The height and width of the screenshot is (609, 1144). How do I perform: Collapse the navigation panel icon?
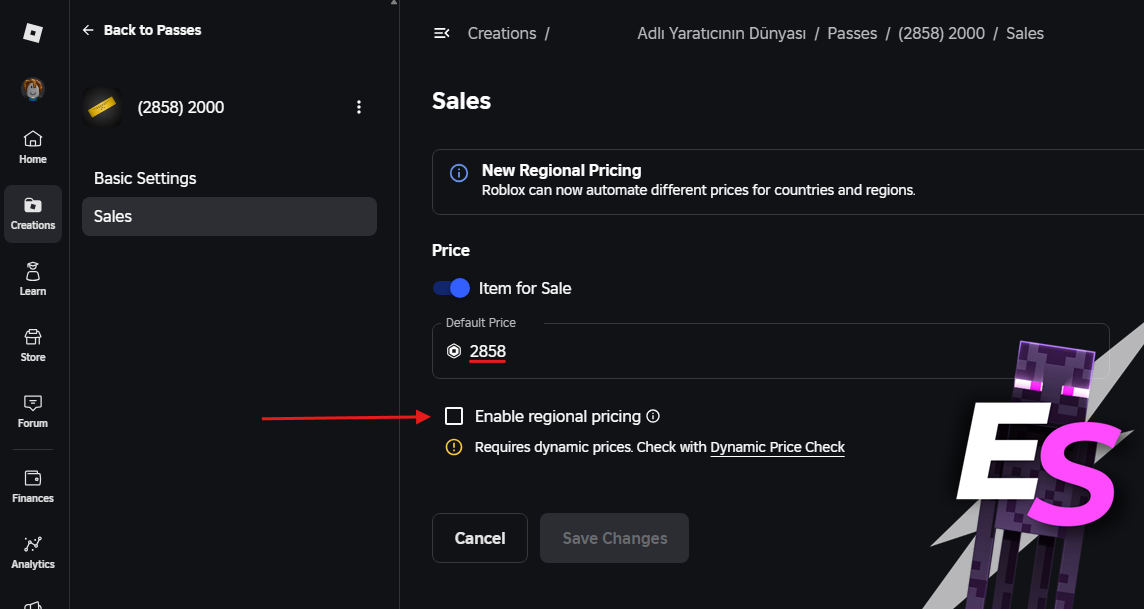441,34
